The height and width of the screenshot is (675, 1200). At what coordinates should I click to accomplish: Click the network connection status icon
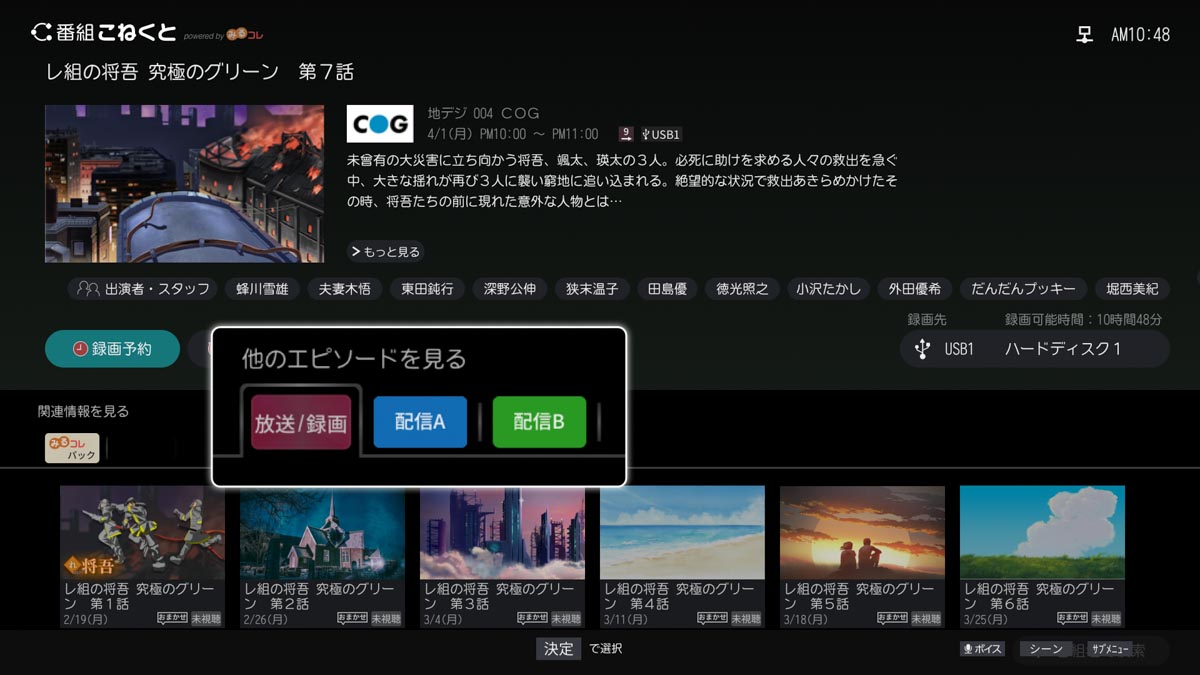(x=1084, y=35)
